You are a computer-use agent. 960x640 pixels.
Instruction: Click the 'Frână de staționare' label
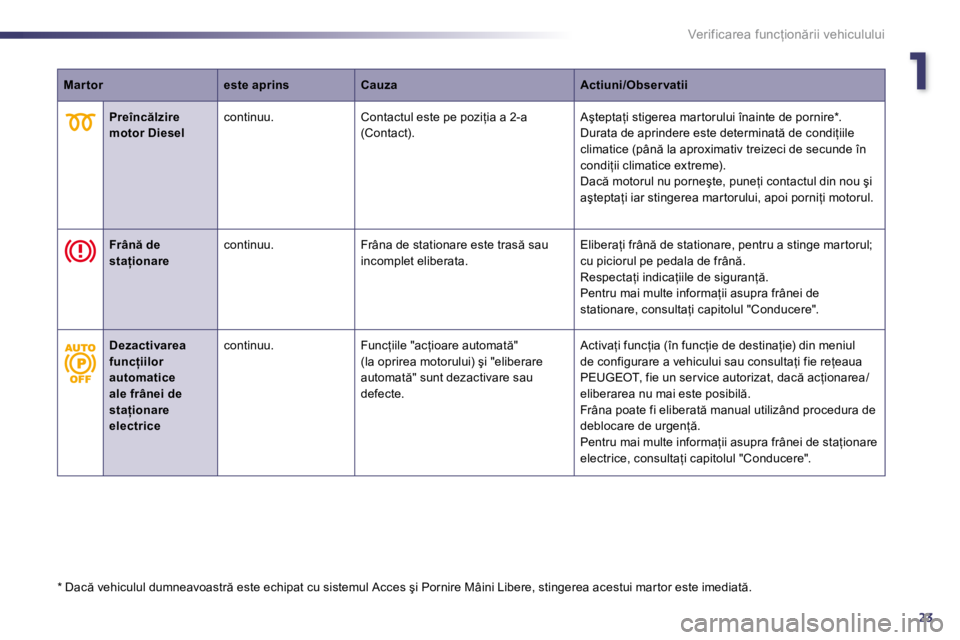(139, 253)
